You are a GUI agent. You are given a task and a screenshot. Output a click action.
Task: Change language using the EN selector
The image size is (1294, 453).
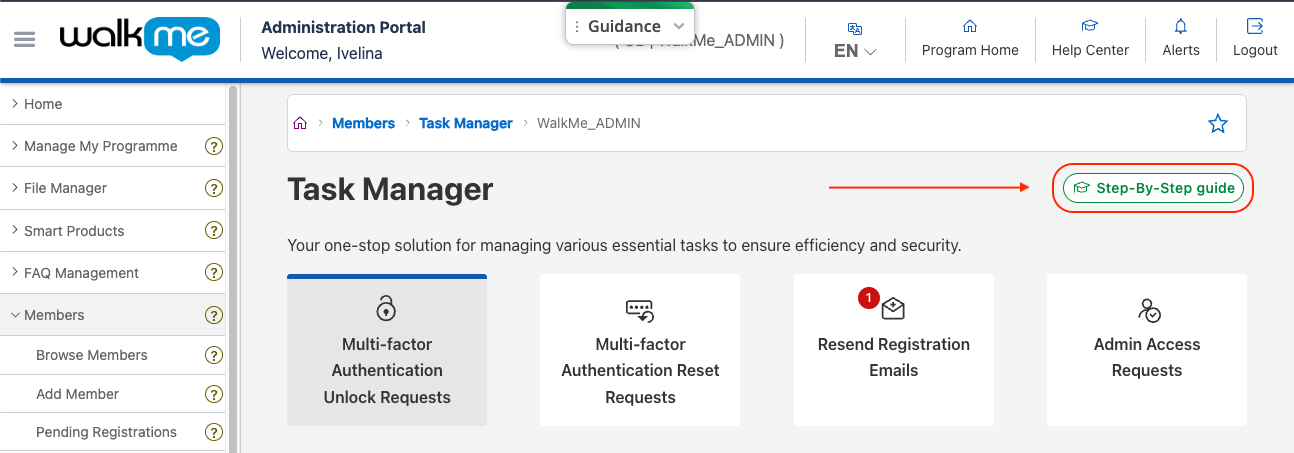coord(855,51)
